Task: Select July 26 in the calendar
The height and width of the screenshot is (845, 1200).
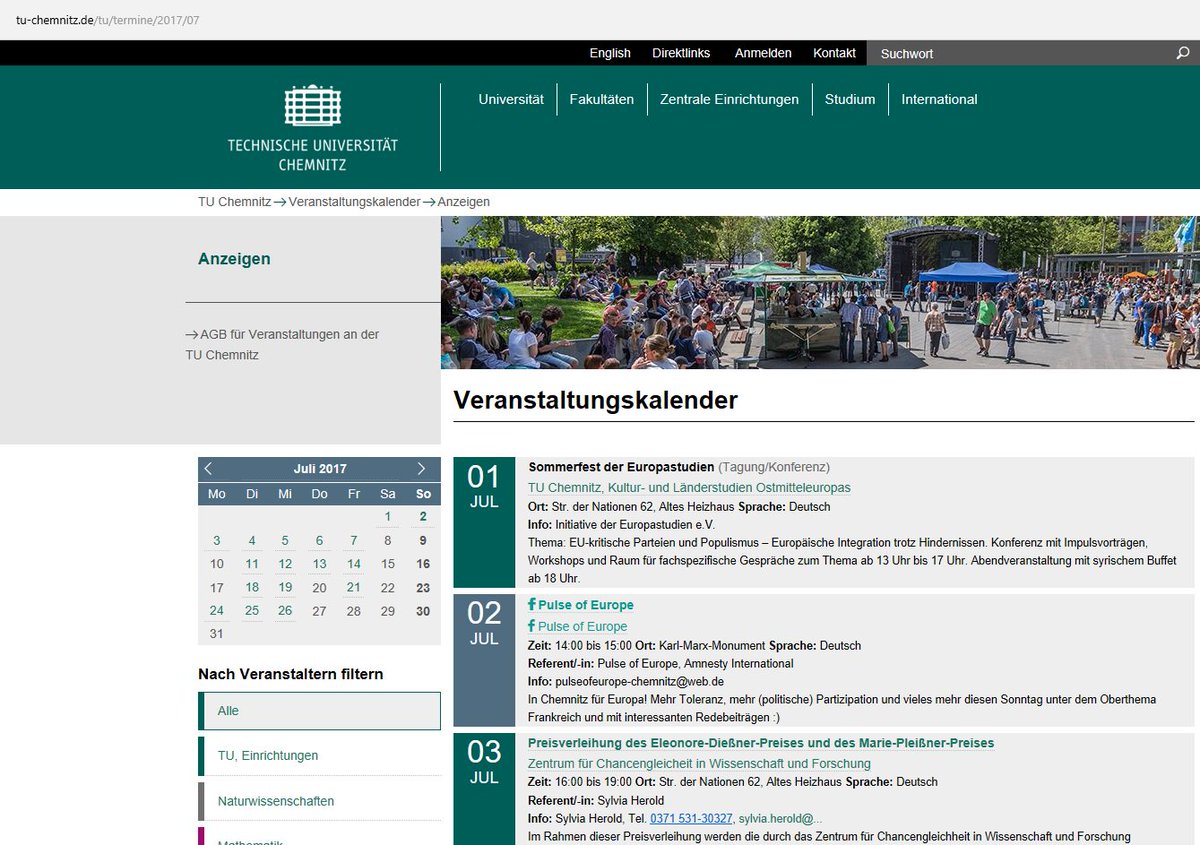Action: click(x=285, y=610)
